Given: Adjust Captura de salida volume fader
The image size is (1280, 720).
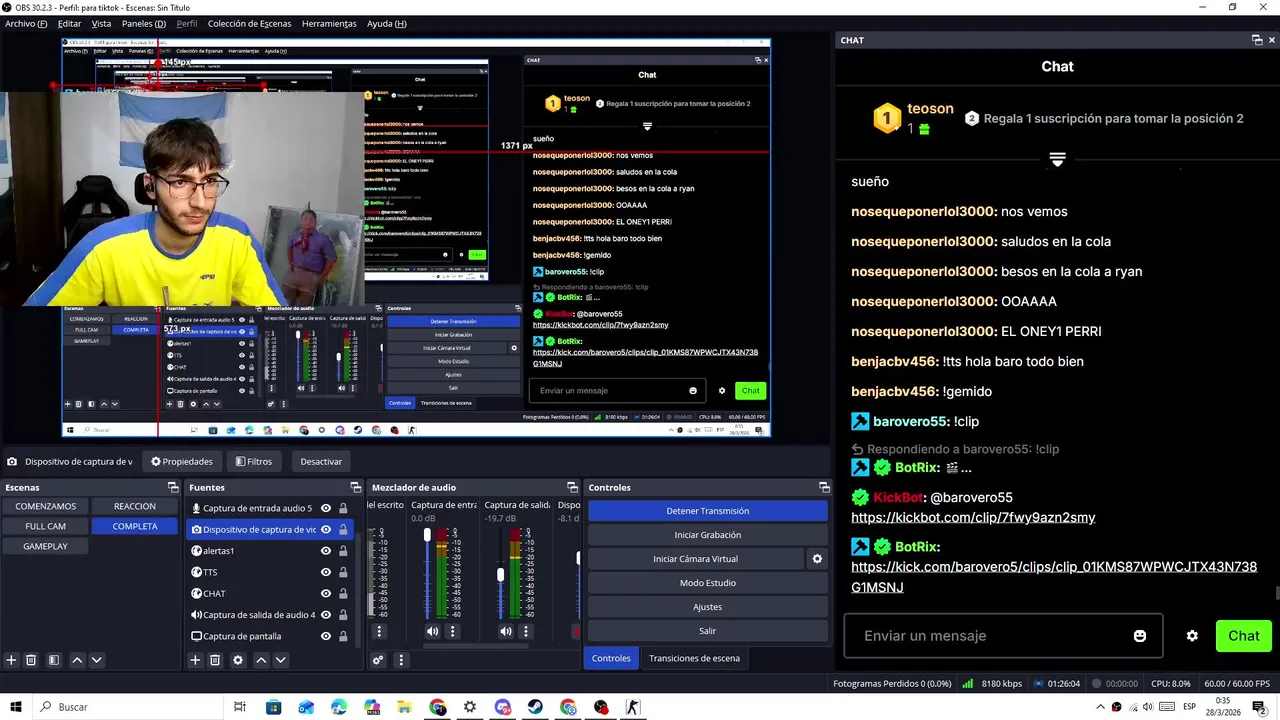Looking at the screenshot, I should coord(501,575).
